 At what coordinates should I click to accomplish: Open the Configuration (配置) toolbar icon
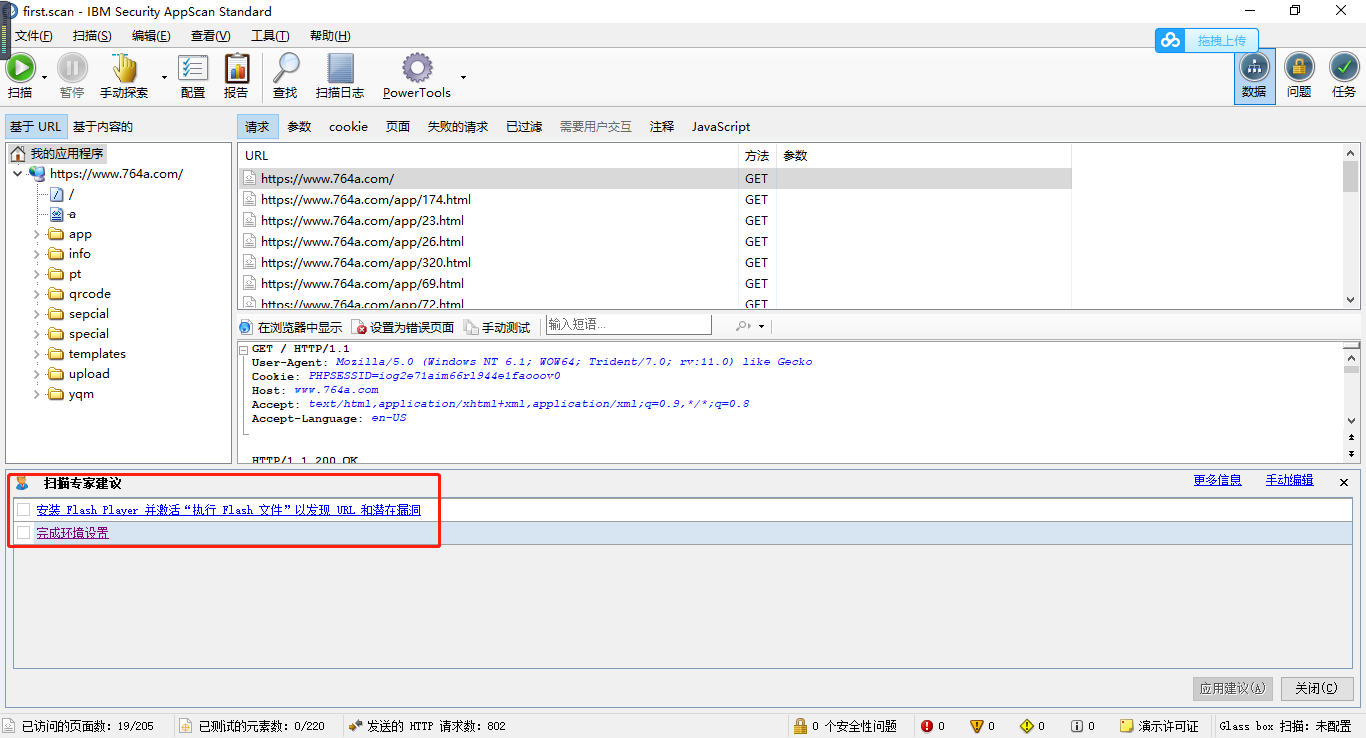(x=193, y=68)
